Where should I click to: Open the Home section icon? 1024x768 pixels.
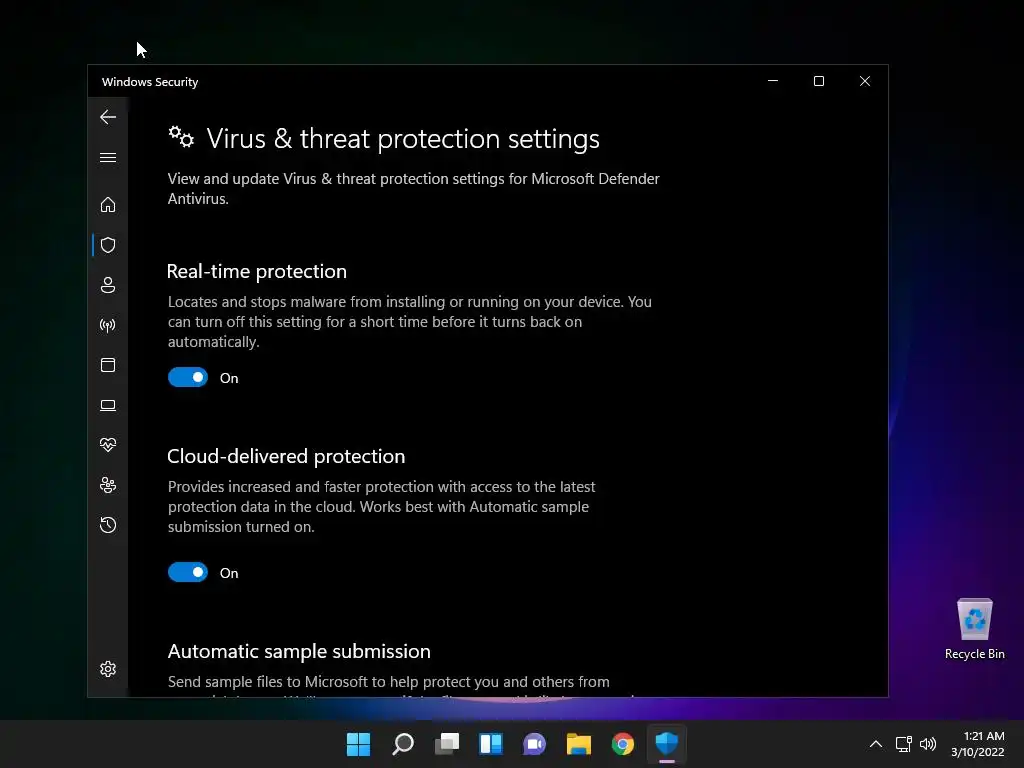pyautogui.click(x=108, y=205)
